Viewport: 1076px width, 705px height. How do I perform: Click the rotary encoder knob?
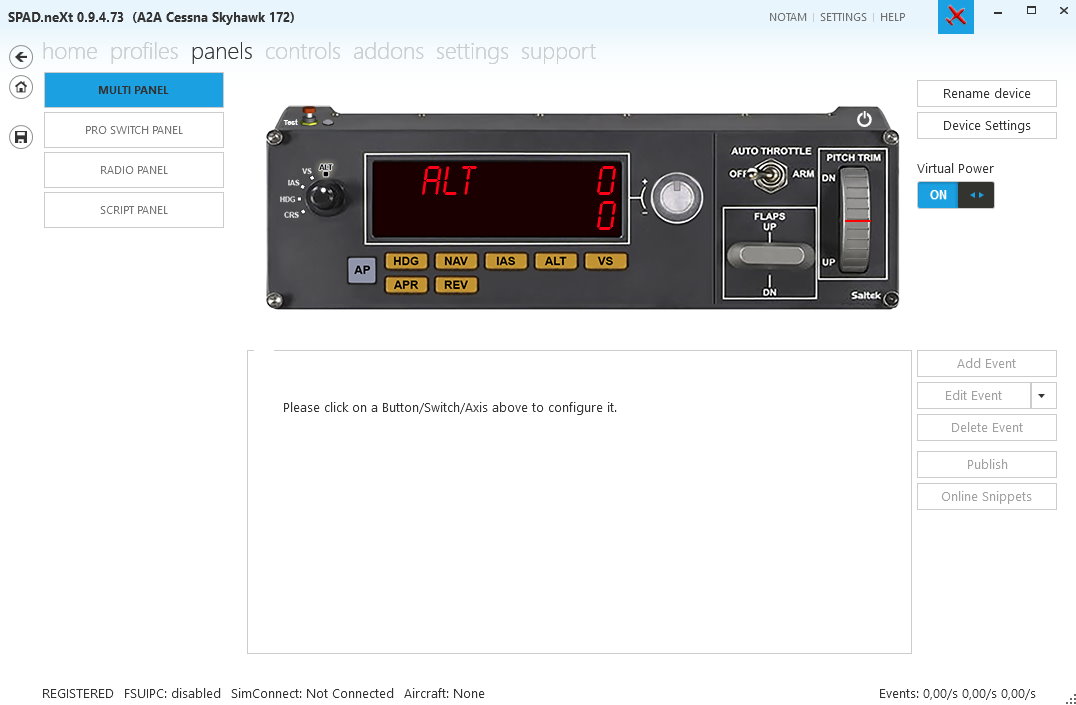pyautogui.click(x=676, y=198)
